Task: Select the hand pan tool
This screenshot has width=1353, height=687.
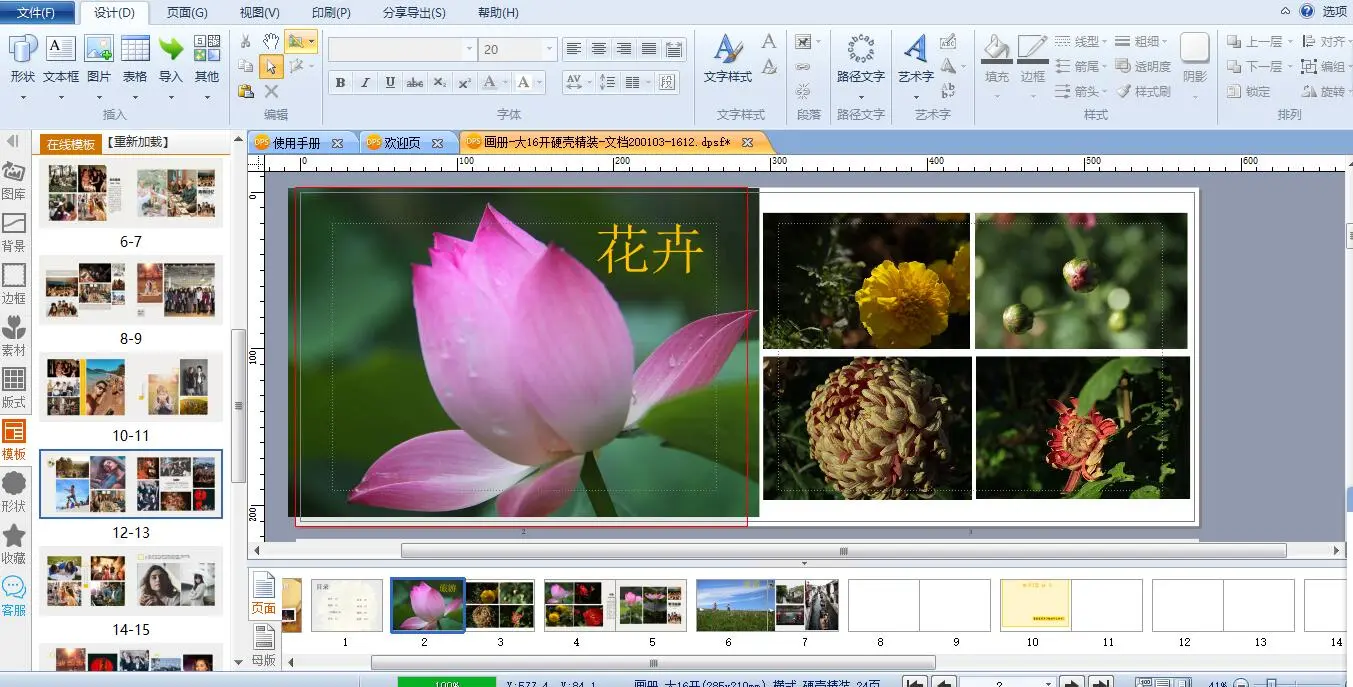Action: (271, 41)
